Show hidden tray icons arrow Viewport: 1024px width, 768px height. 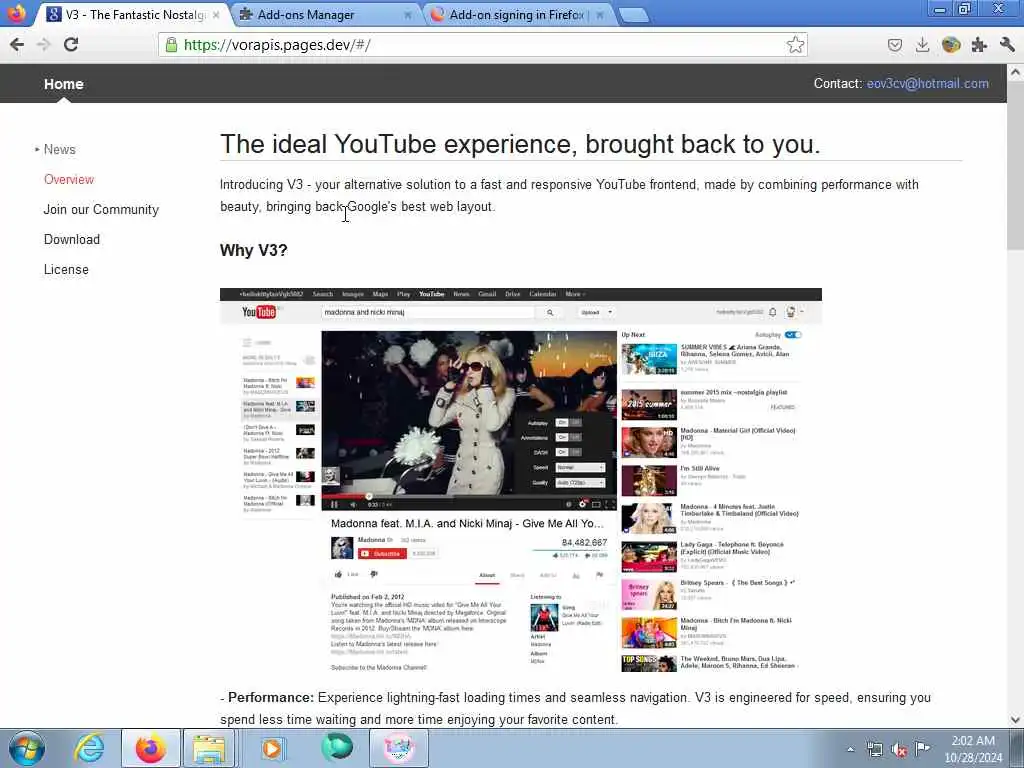(850, 750)
